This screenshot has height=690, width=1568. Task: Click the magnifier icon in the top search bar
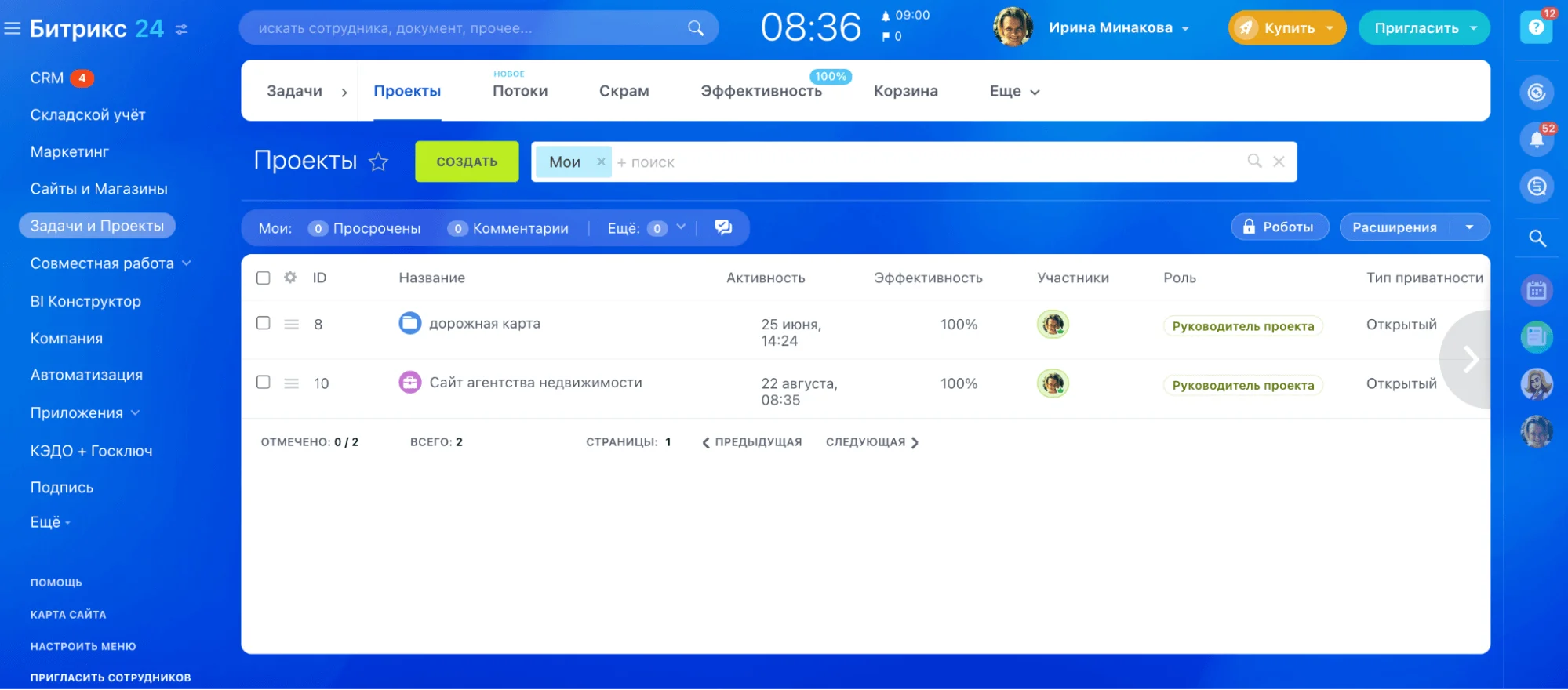point(696,28)
